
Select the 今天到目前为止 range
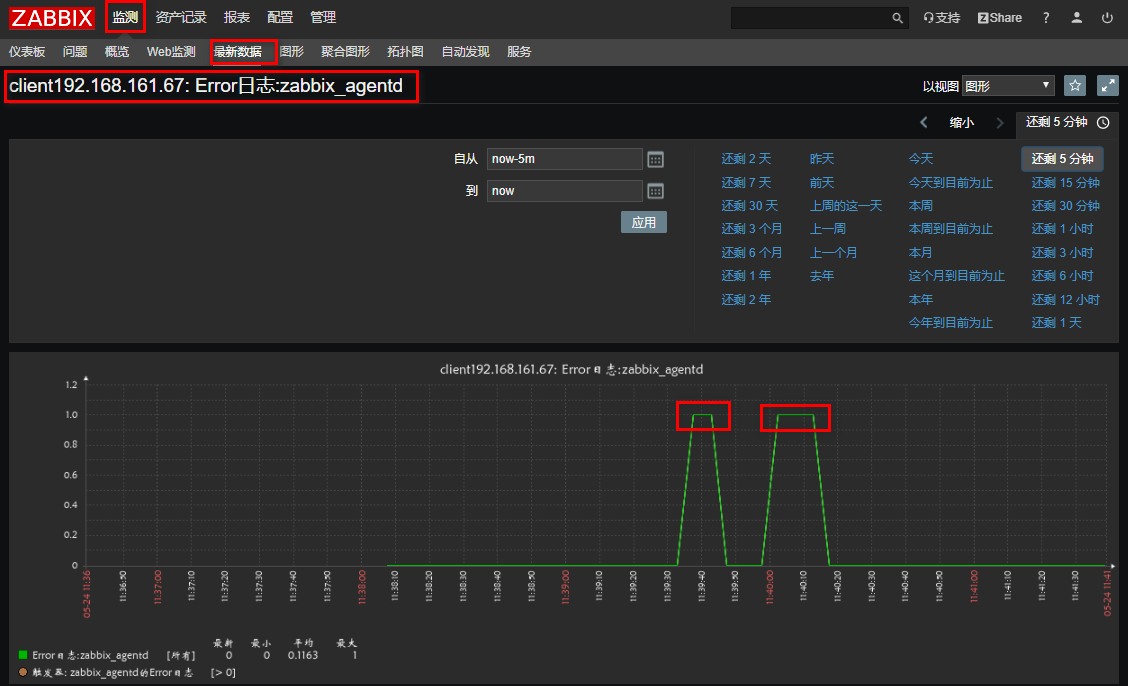tap(950, 183)
